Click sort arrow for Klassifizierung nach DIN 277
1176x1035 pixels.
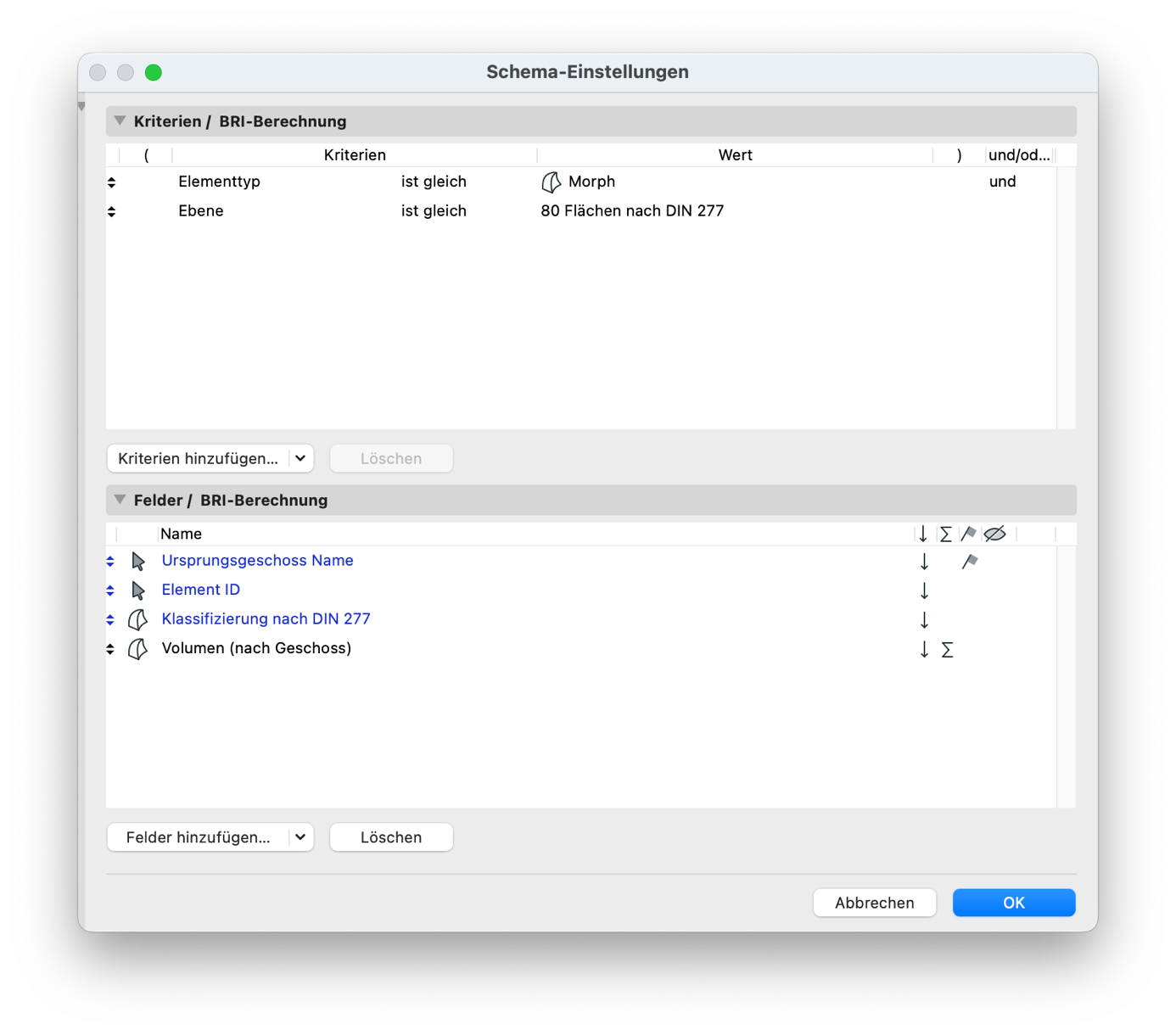pyautogui.click(x=924, y=620)
